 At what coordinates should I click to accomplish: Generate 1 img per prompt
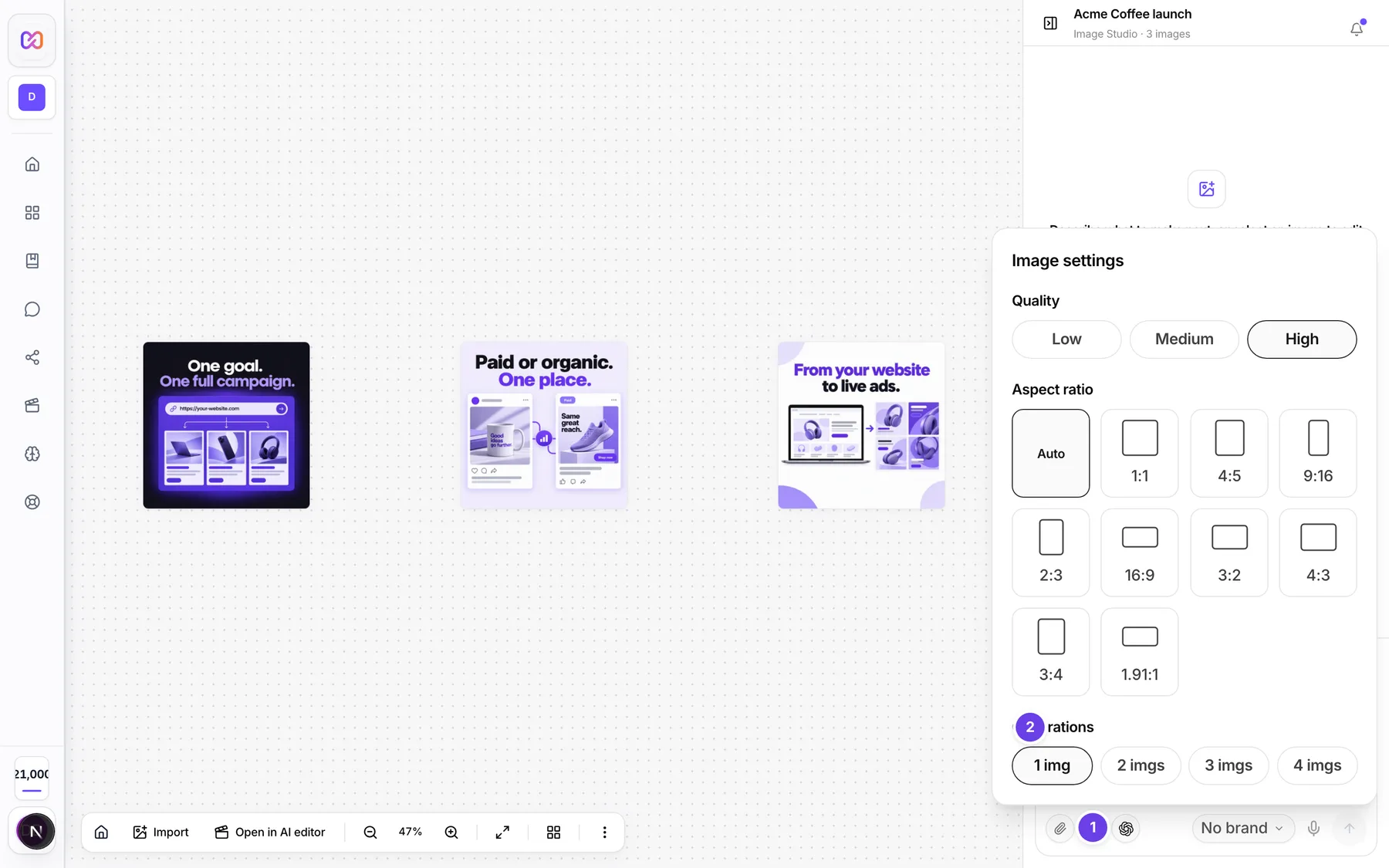pos(1052,765)
